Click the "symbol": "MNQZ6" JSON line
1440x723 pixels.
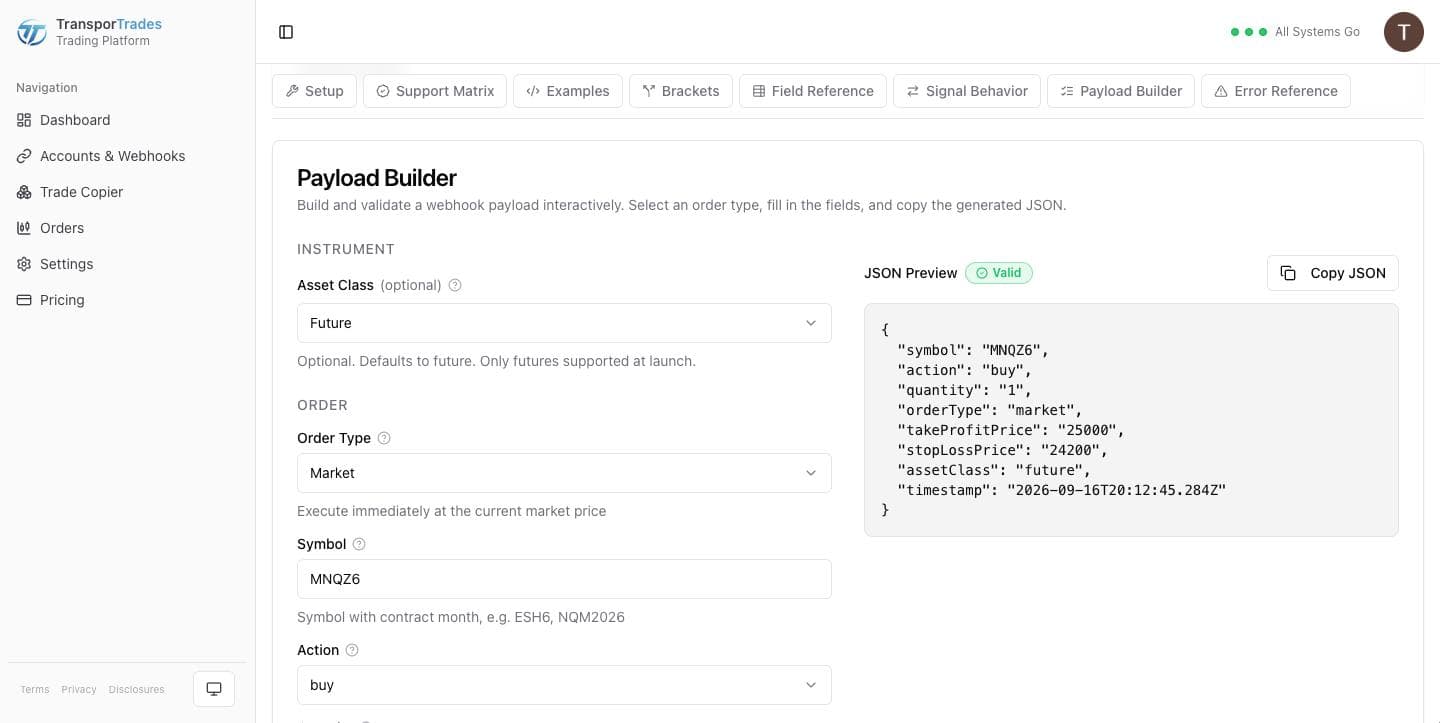973,350
